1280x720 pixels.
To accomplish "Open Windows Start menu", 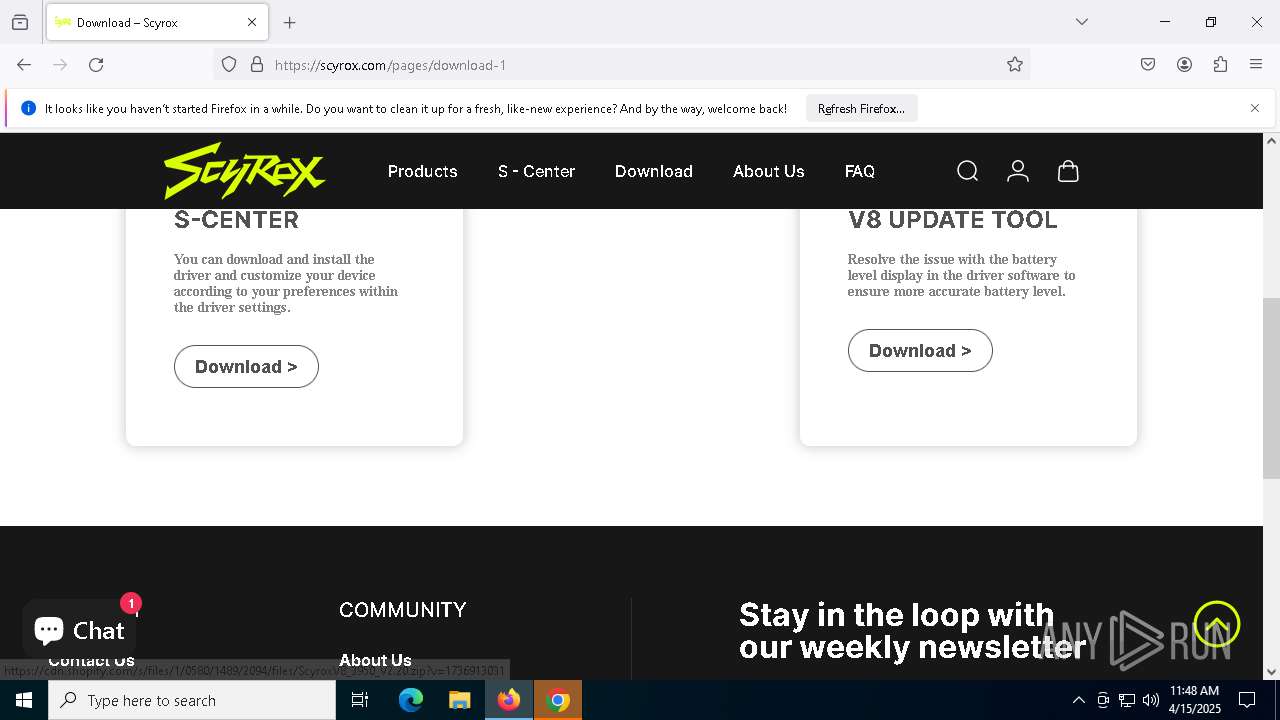I will coord(24,700).
